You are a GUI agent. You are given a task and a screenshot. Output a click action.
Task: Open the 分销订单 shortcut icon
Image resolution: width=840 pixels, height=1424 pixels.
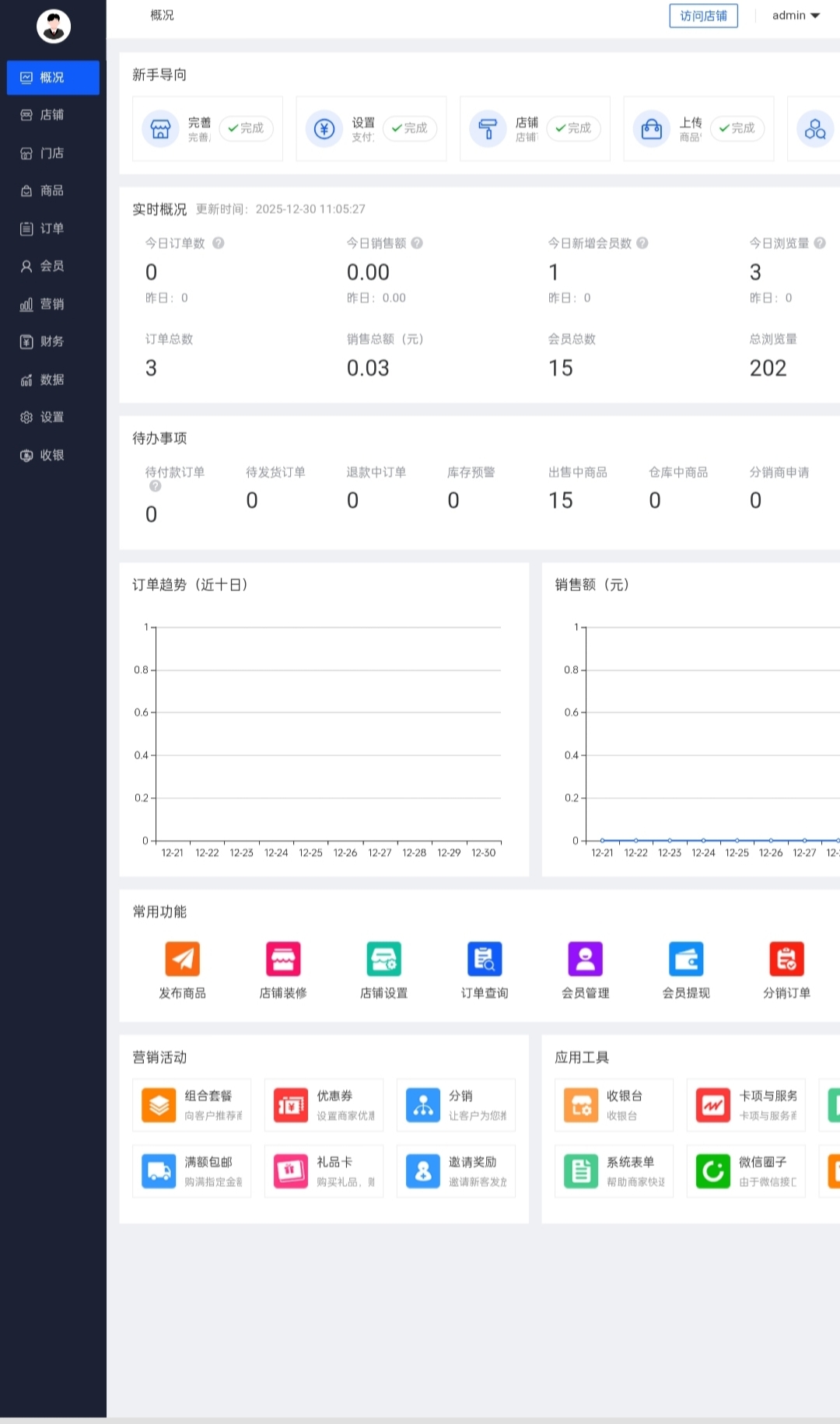[787, 958]
